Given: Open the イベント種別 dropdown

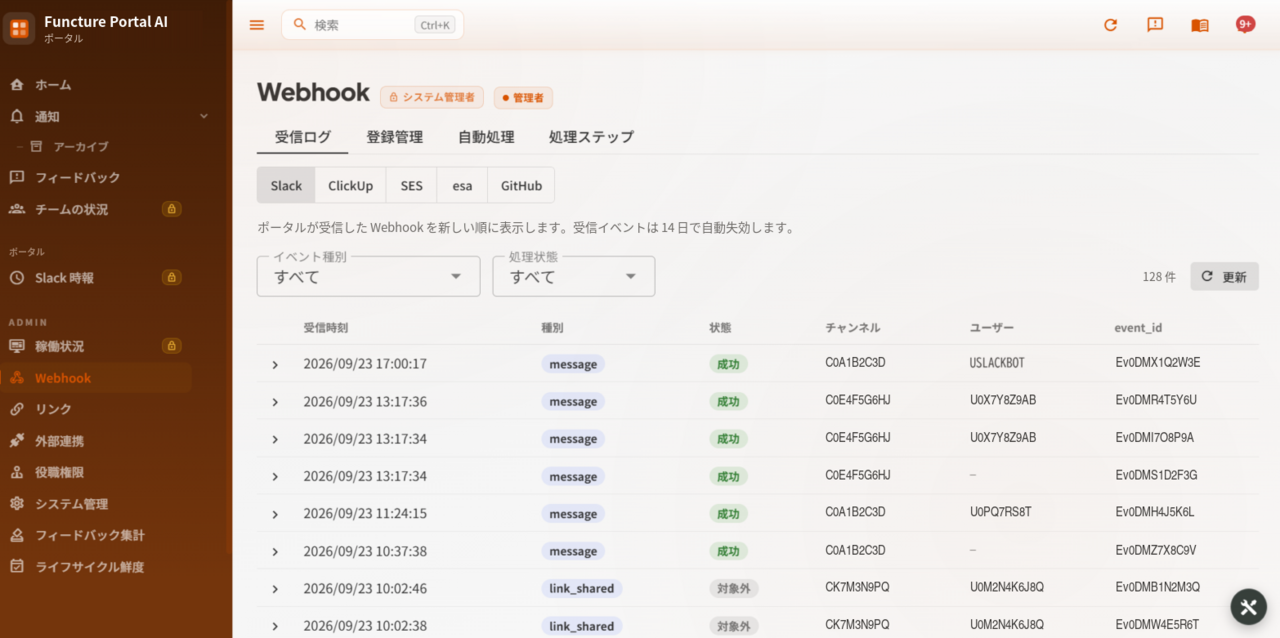Looking at the screenshot, I should pos(369,276).
